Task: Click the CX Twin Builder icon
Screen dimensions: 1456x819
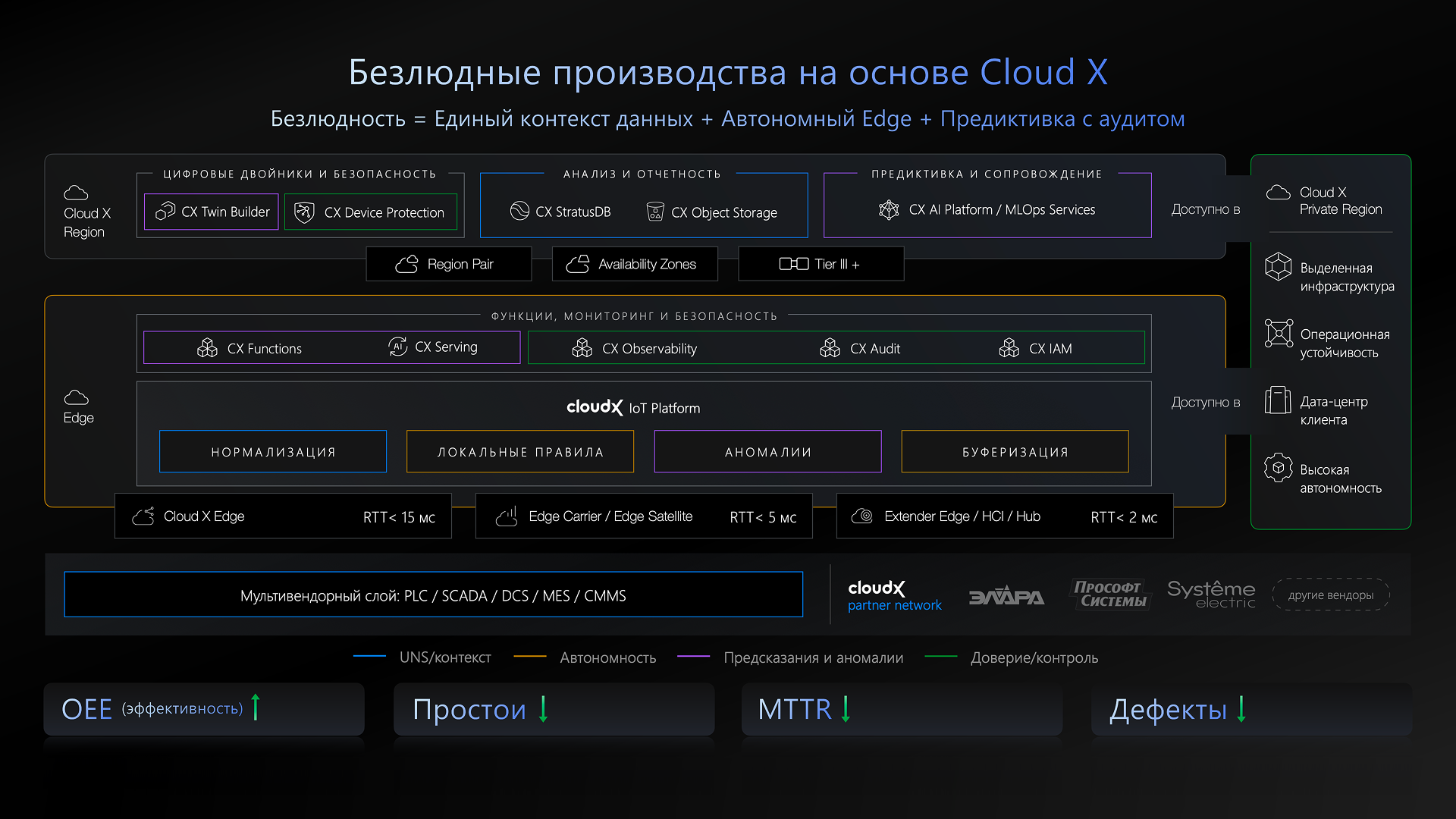Action: point(165,212)
